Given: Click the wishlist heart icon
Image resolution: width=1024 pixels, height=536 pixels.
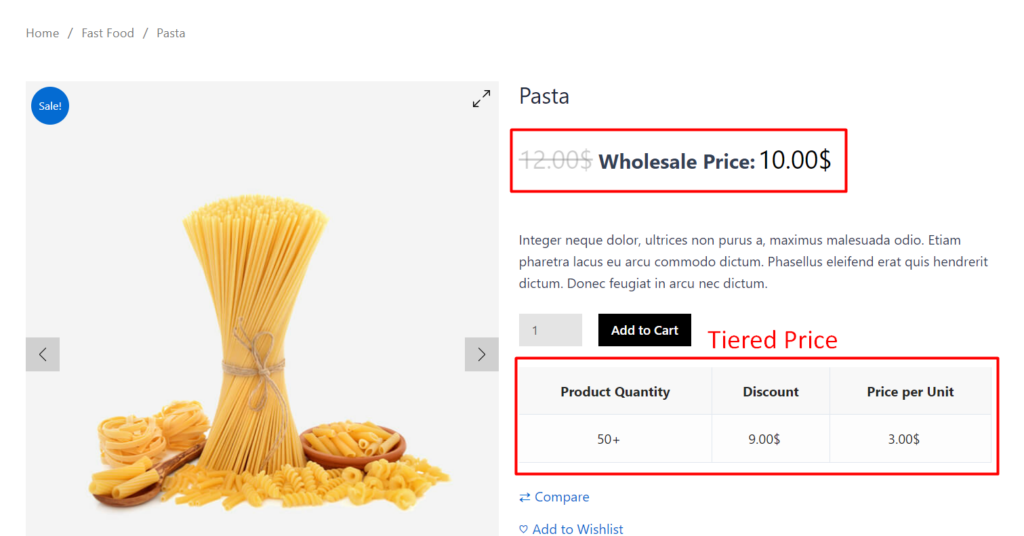Looking at the screenshot, I should coord(524,529).
